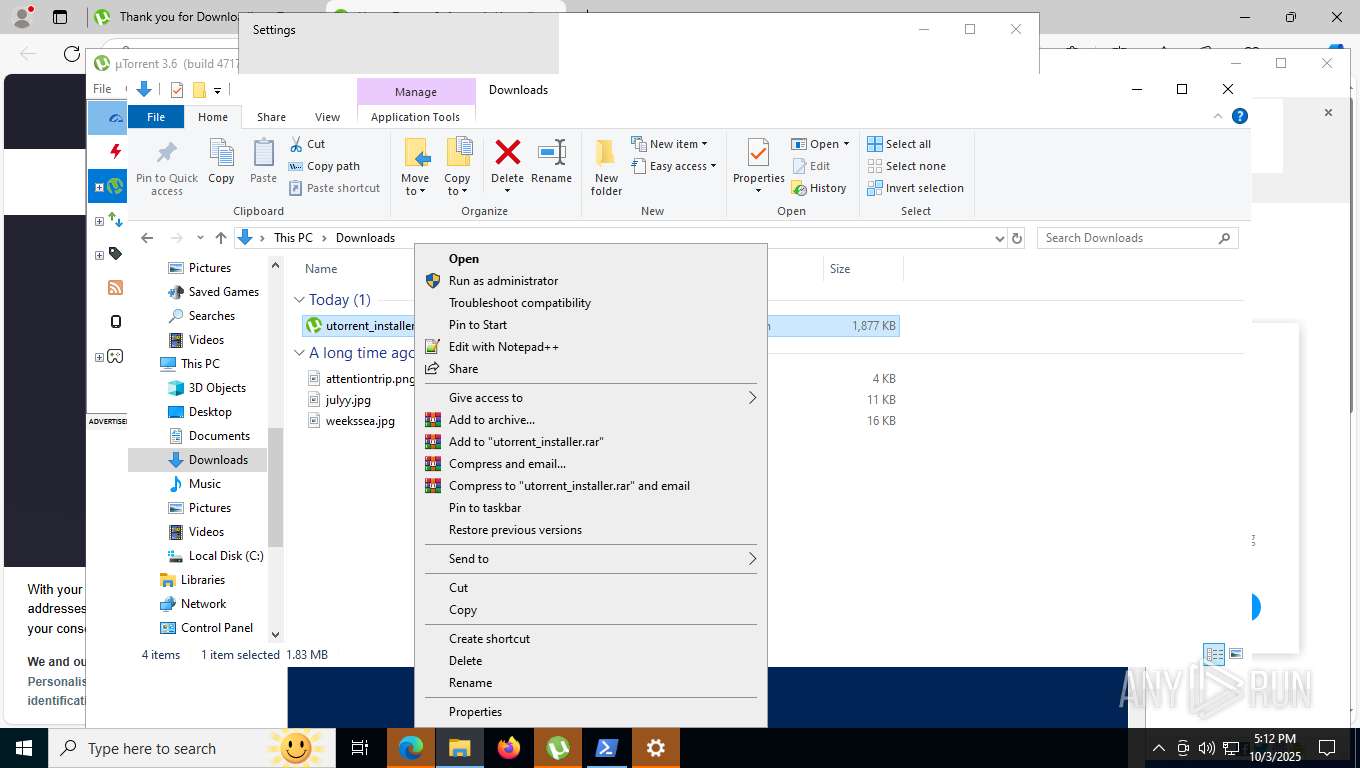
Task: Open uTorrent from taskbar
Action: click(558, 748)
